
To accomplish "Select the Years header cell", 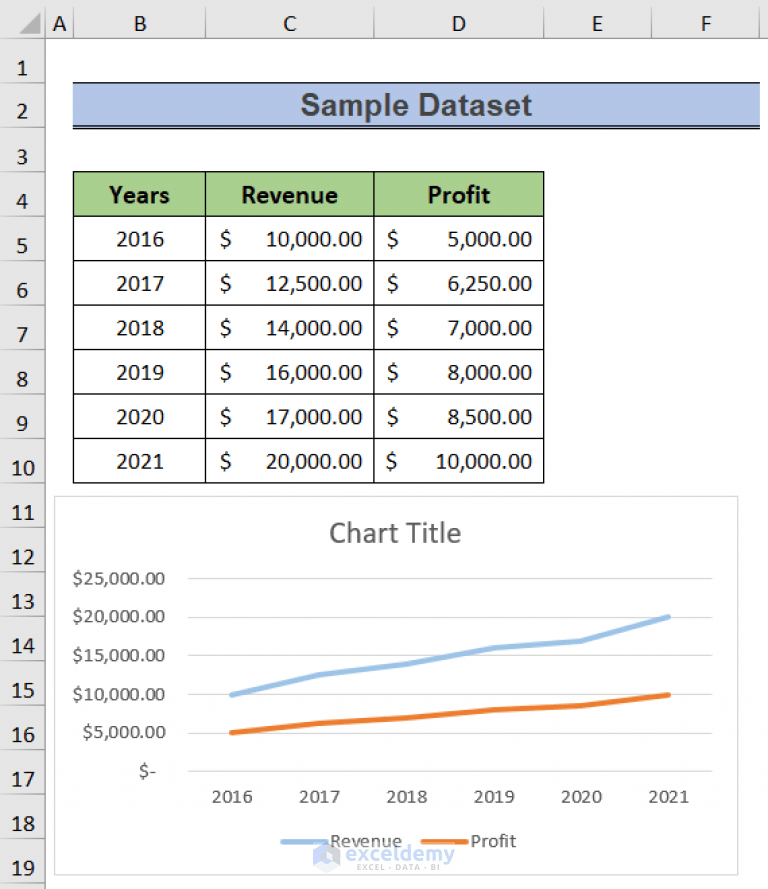I will pyautogui.click(x=139, y=195).
